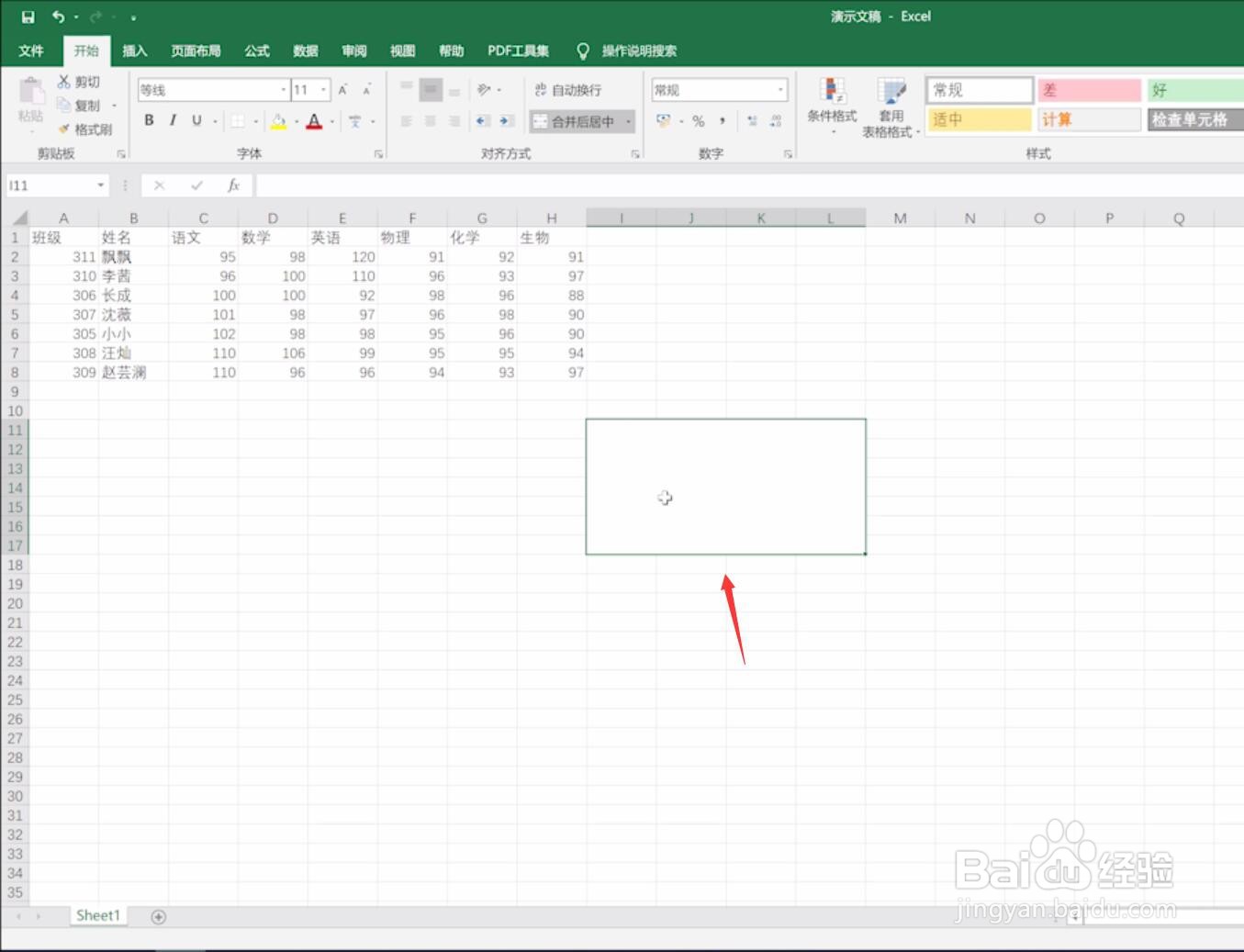Switch to the View (视图) tab

click(x=402, y=50)
